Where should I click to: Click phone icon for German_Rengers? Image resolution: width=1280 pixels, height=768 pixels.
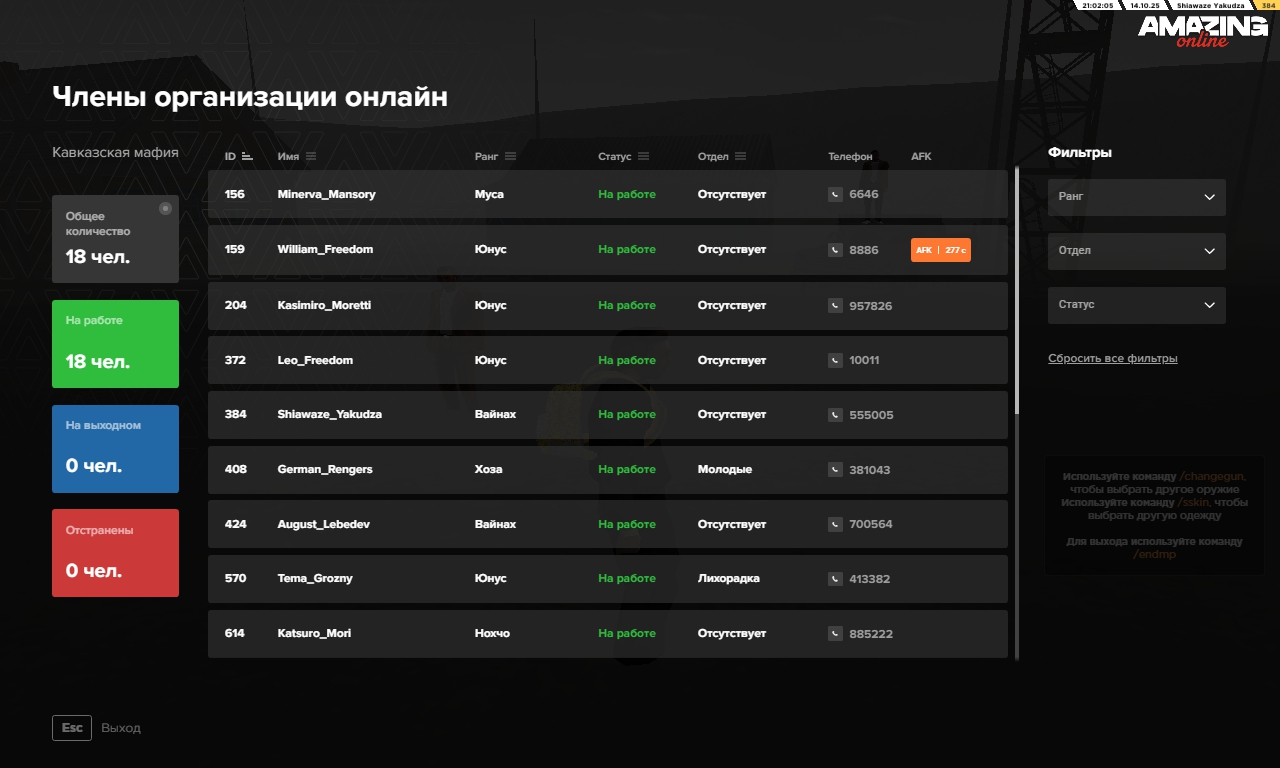point(835,469)
